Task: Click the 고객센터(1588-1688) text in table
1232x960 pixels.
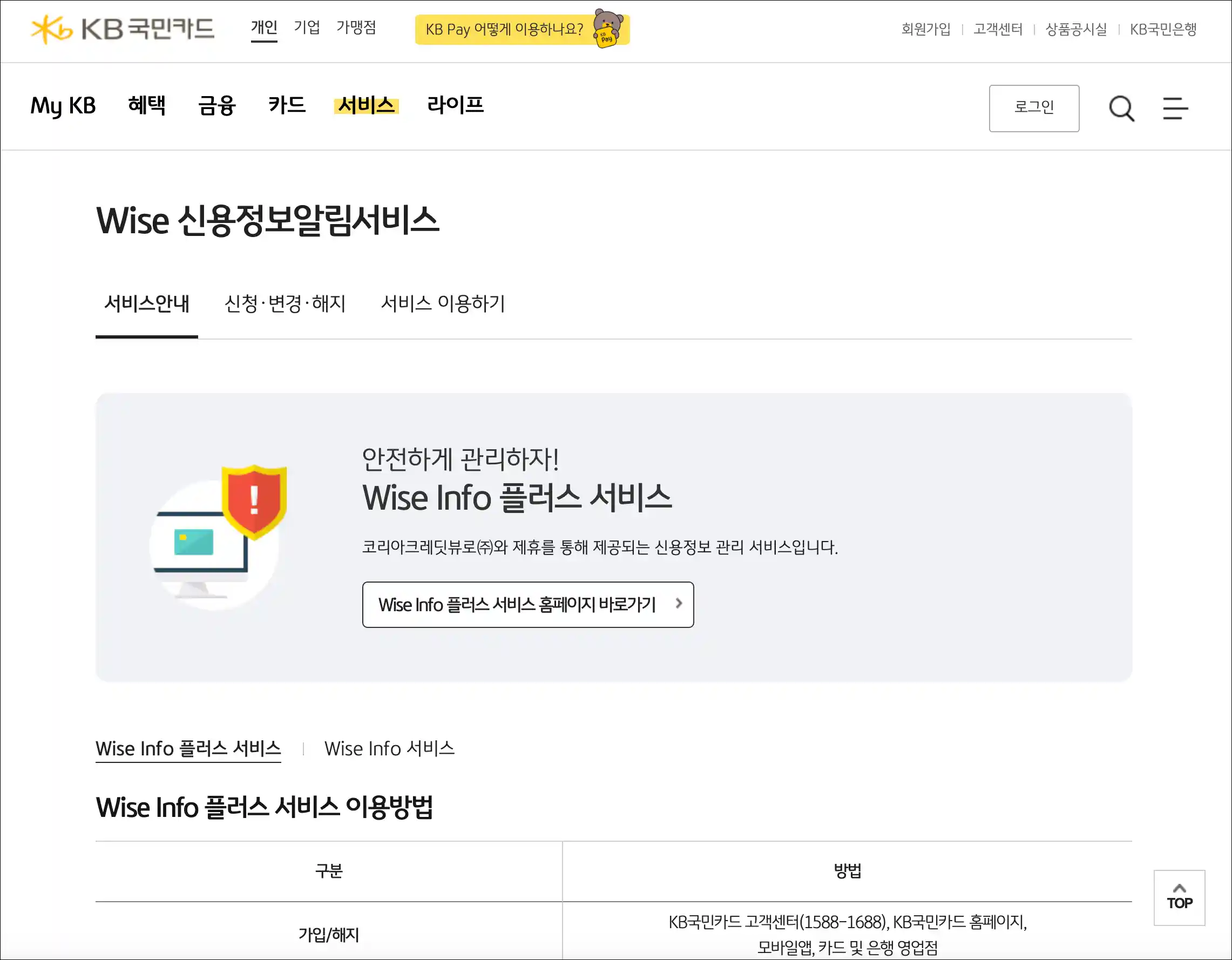Action: (x=816, y=922)
